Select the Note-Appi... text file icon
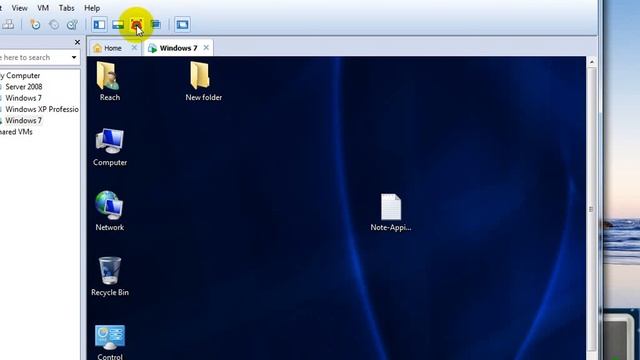640x360 pixels. tap(391, 213)
